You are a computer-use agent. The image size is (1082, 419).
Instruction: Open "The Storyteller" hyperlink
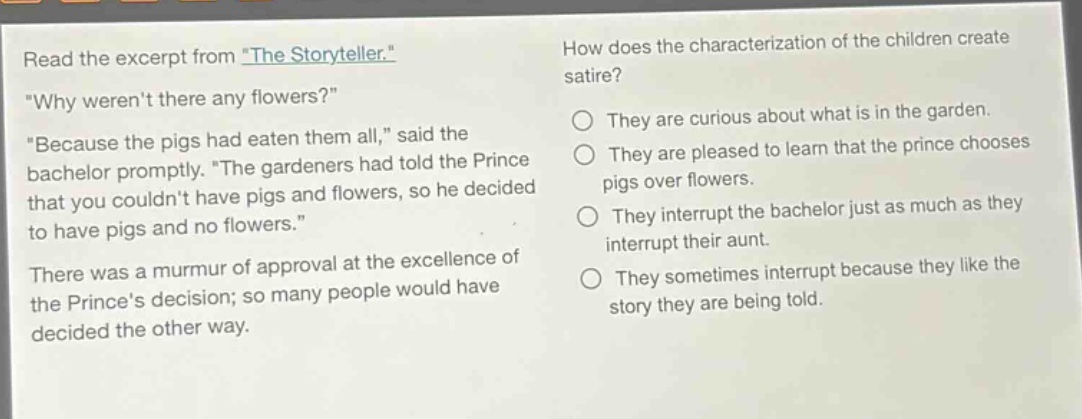tap(318, 54)
